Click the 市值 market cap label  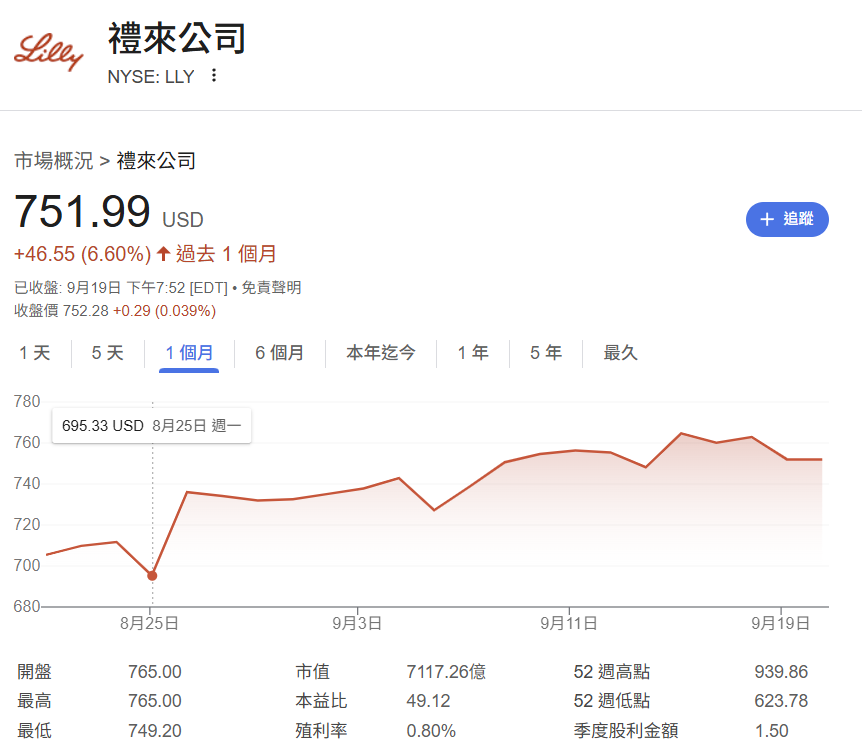click(312, 672)
